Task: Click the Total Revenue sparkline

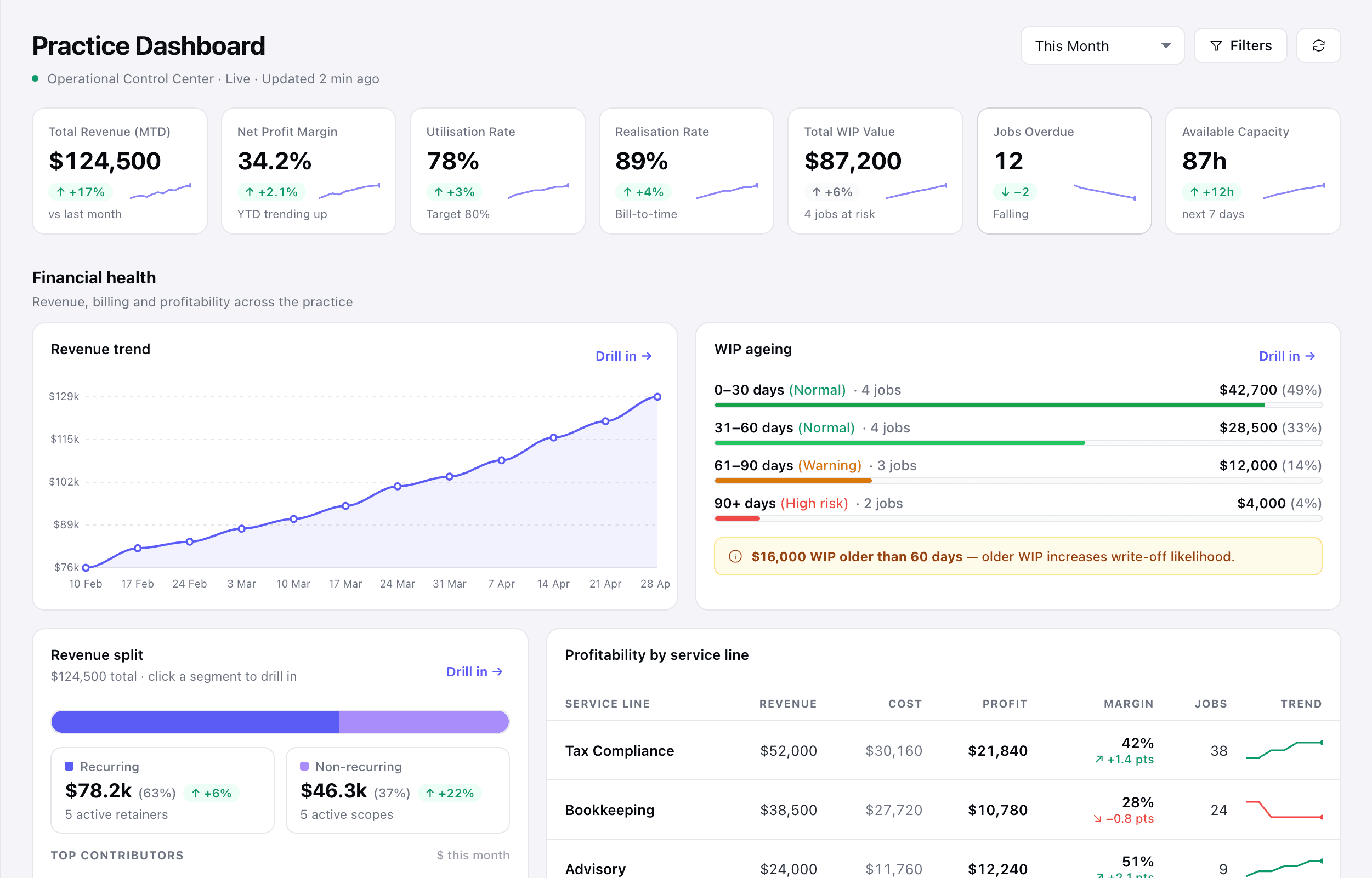Action: point(161,191)
